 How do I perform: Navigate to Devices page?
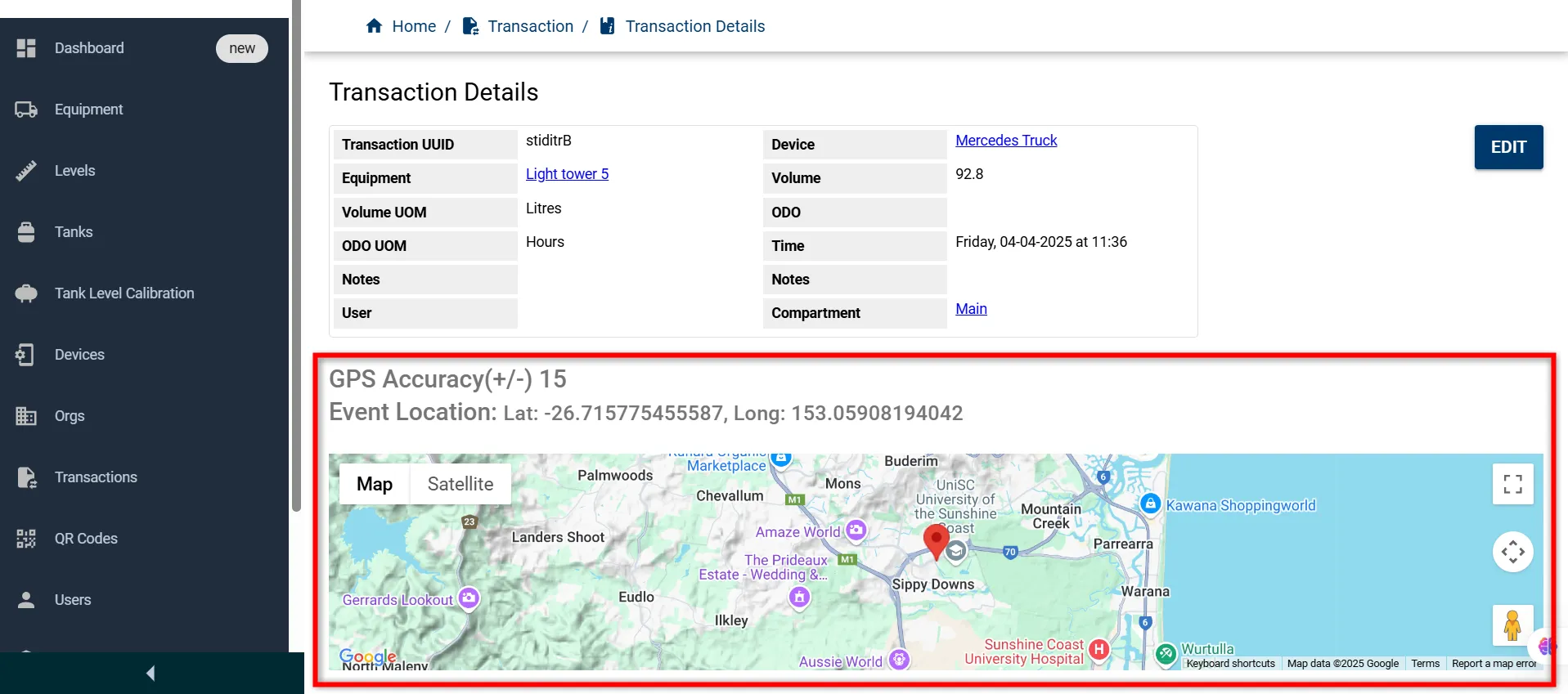[x=79, y=355]
